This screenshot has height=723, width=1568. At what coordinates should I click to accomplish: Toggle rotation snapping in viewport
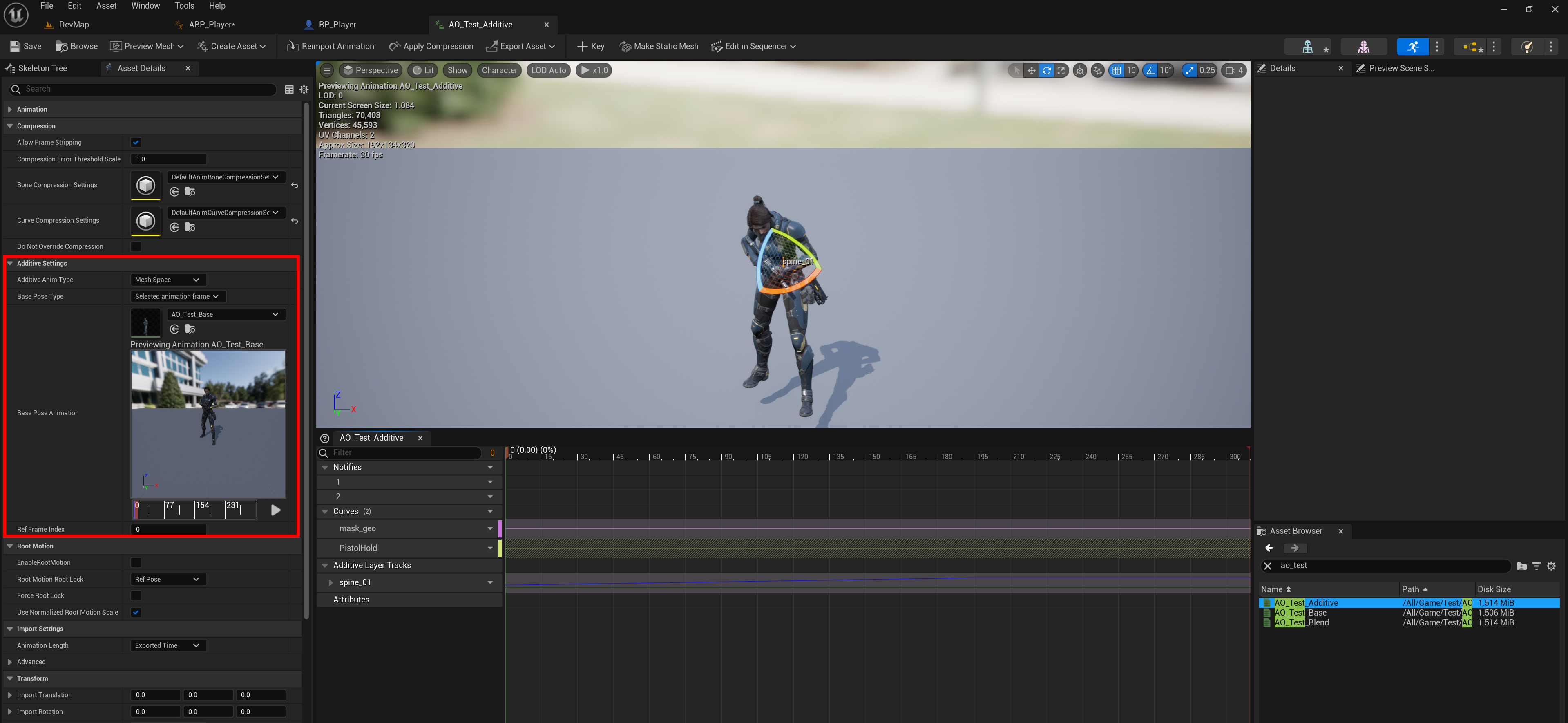pos(1150,71)
